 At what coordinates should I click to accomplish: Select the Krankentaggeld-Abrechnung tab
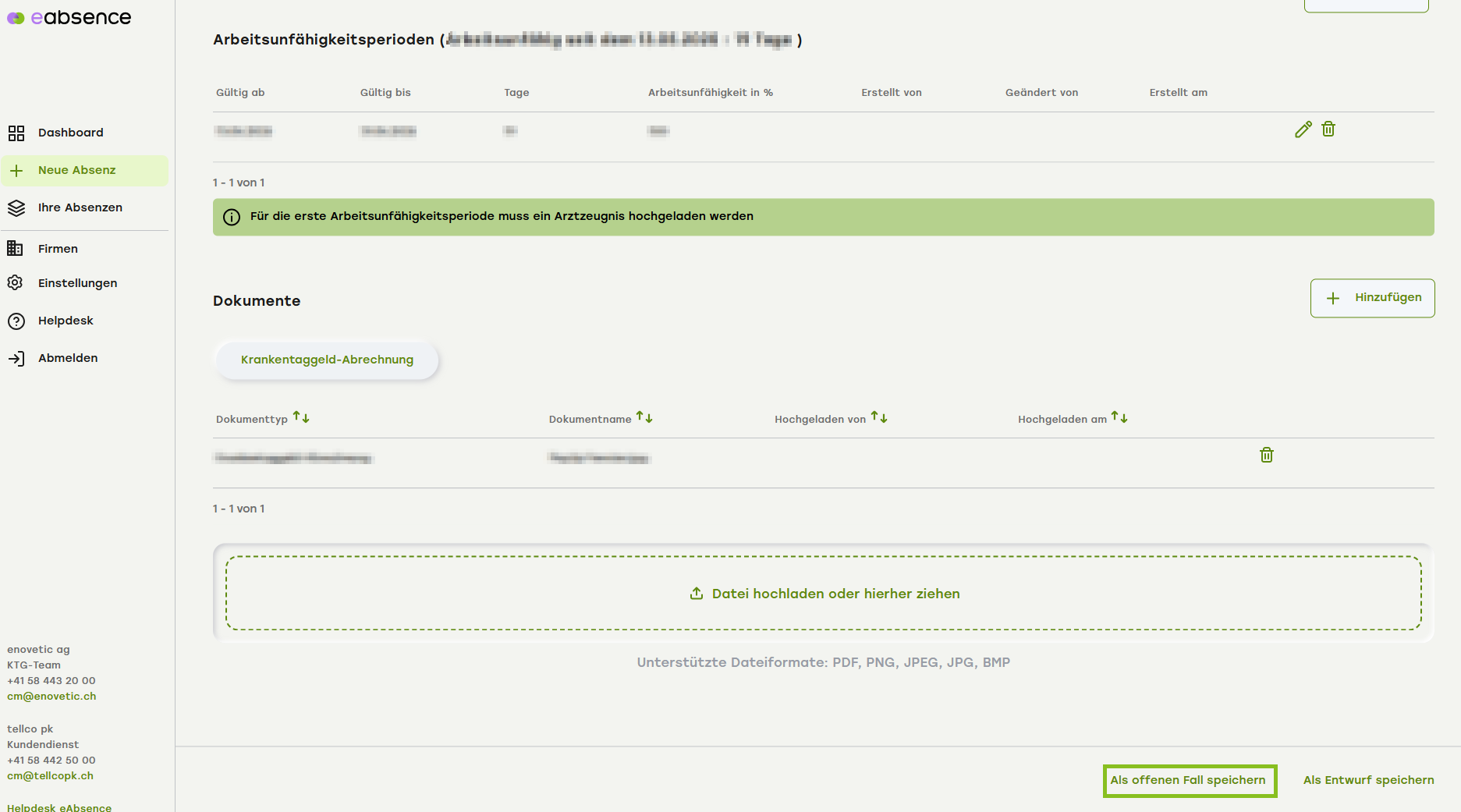327,360
